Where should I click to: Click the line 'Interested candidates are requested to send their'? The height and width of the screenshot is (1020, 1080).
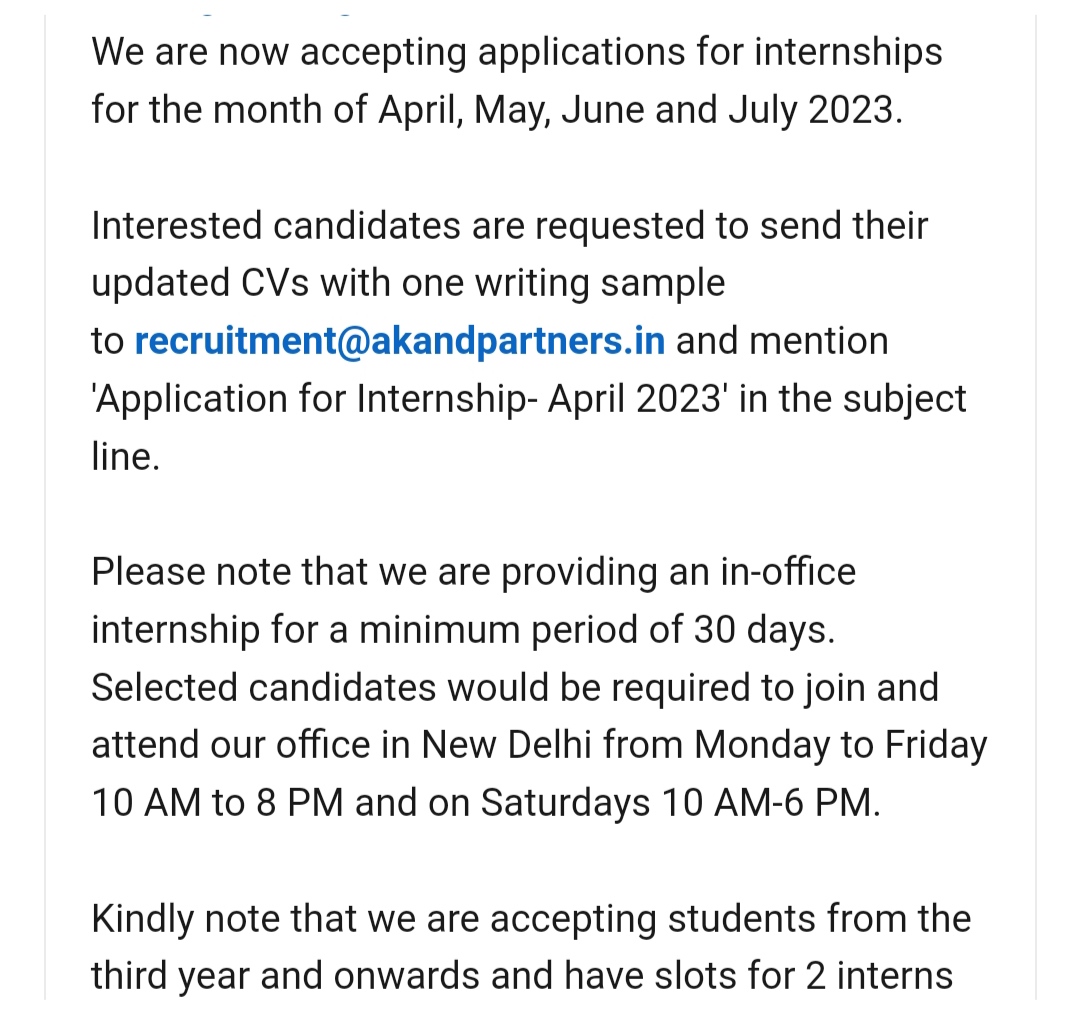510,226
